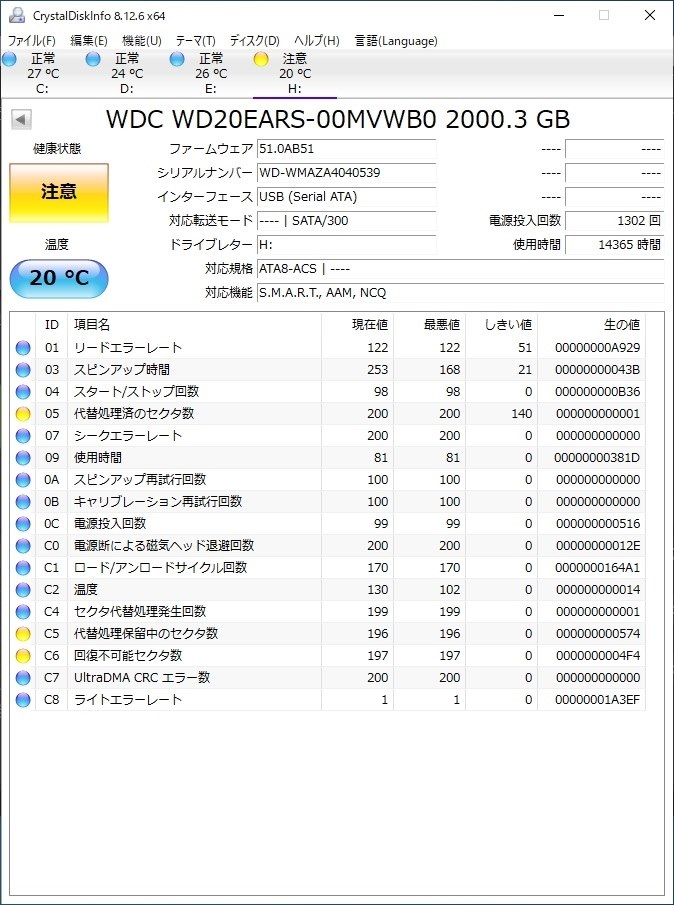The height and width of the screenshot is (905, 674).
Task: Click the blue status icon for ID 0A
Action: (23, 480)
